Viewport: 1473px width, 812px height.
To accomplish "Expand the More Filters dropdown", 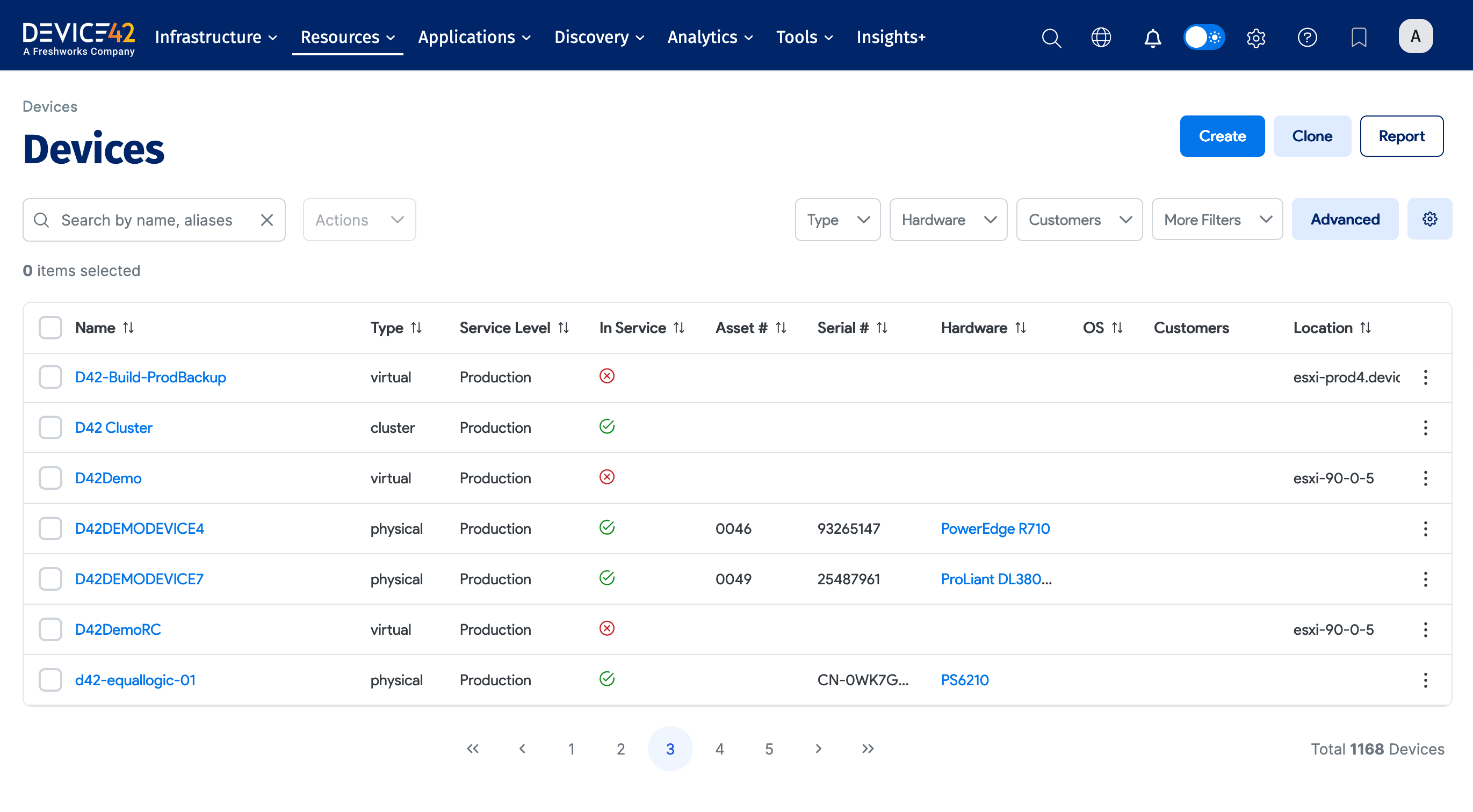I will (1217, 219).
